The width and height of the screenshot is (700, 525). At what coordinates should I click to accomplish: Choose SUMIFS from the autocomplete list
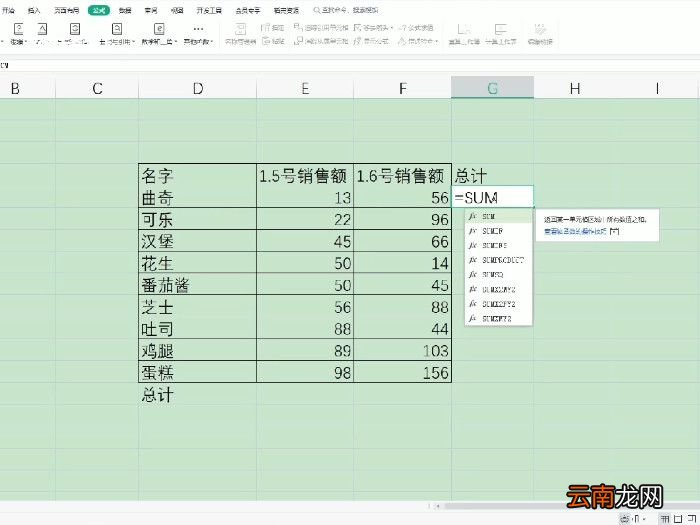[x=498, y=246]
